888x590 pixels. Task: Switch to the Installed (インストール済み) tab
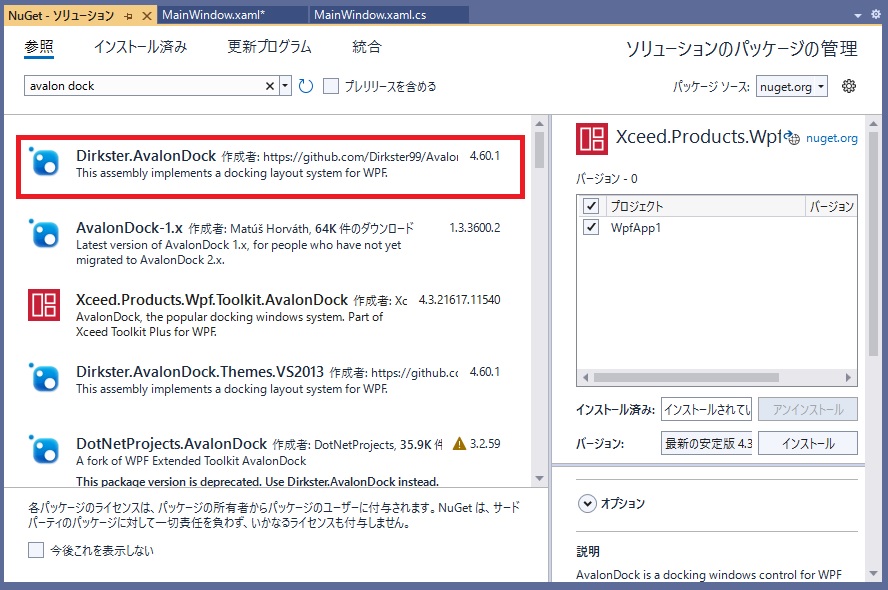140,47
